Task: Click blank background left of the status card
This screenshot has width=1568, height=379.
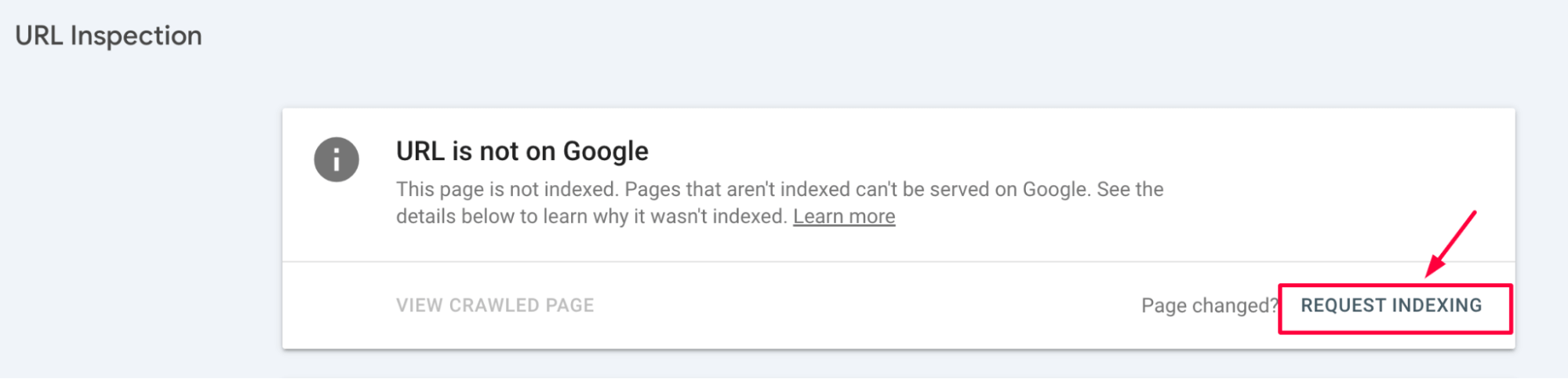Action: tap(141, 228)
